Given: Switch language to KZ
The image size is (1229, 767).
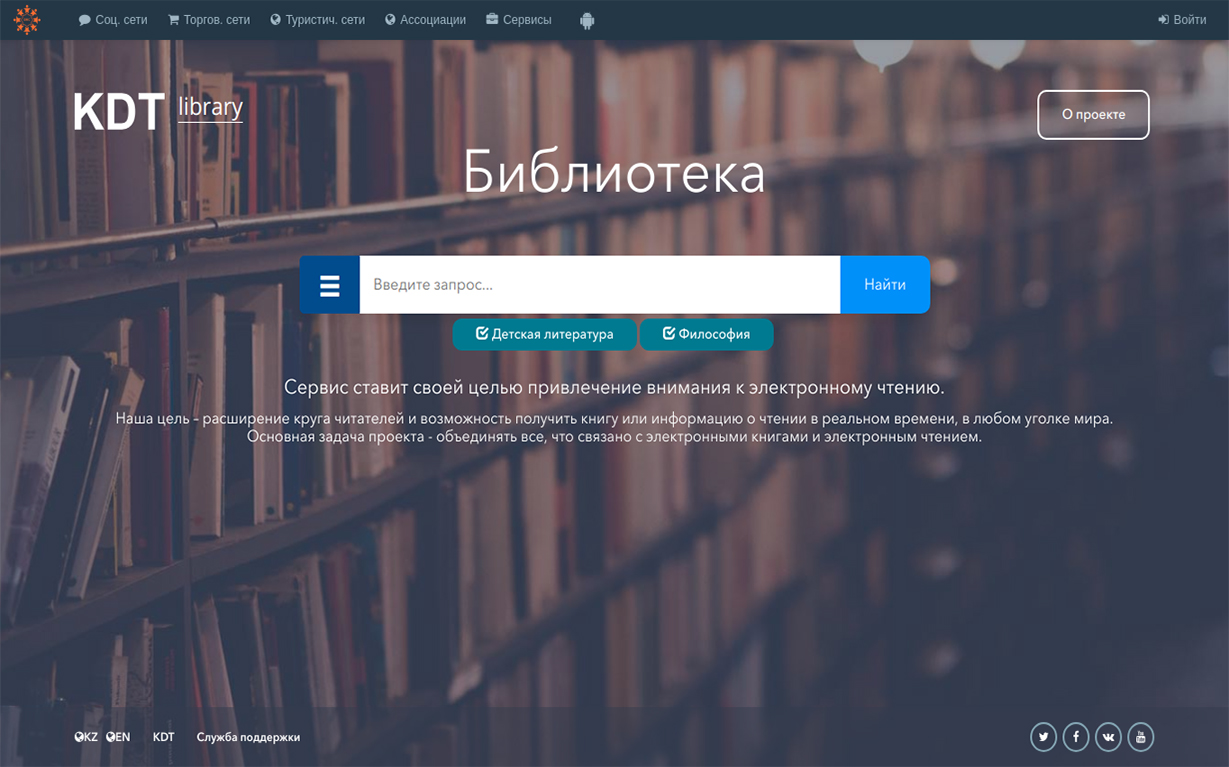Looking at the screenshot, I should (87, 737).
